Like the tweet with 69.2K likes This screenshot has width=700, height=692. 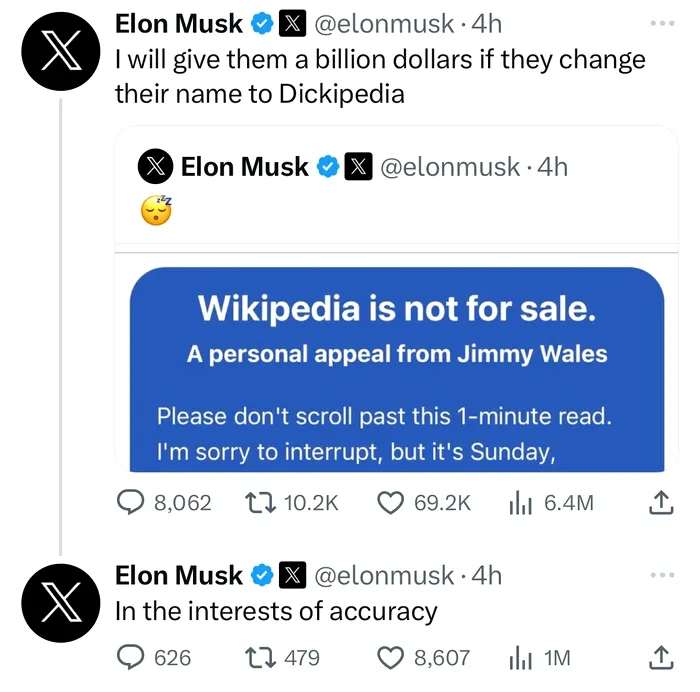click(390, 503)
